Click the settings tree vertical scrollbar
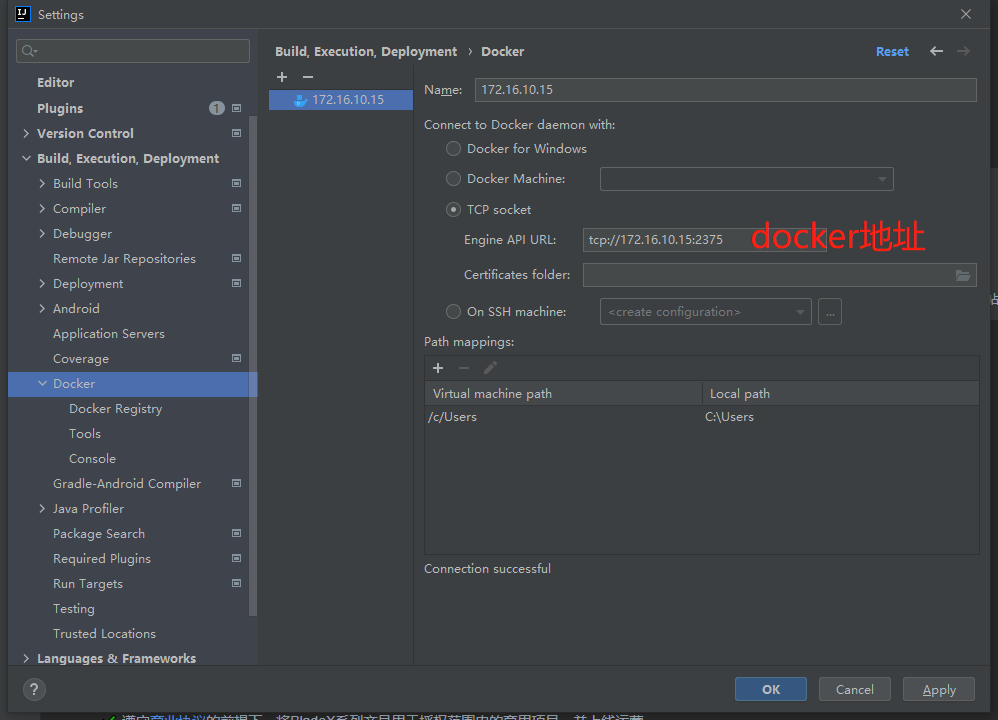 (253, 366)
